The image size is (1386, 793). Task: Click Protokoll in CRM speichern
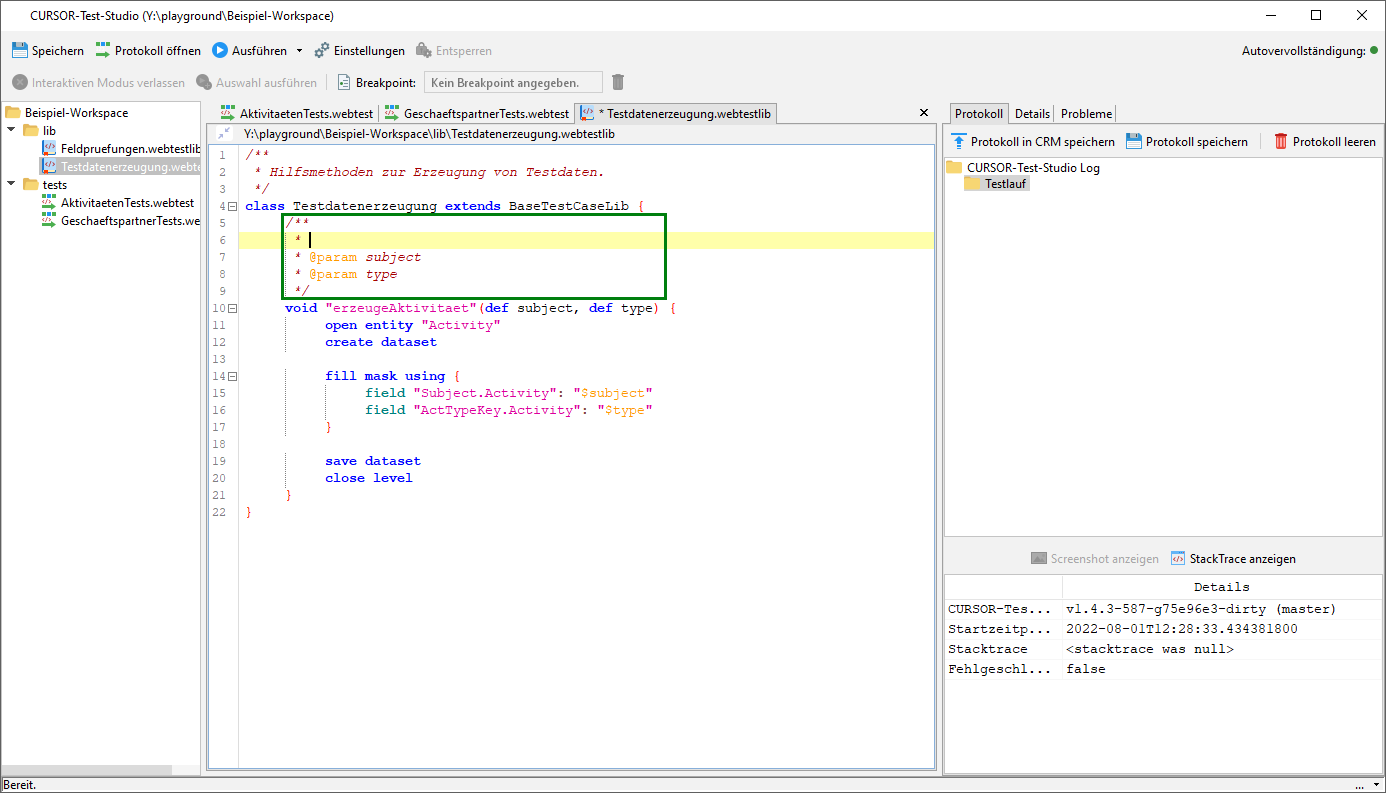(x=1033, y=142)
